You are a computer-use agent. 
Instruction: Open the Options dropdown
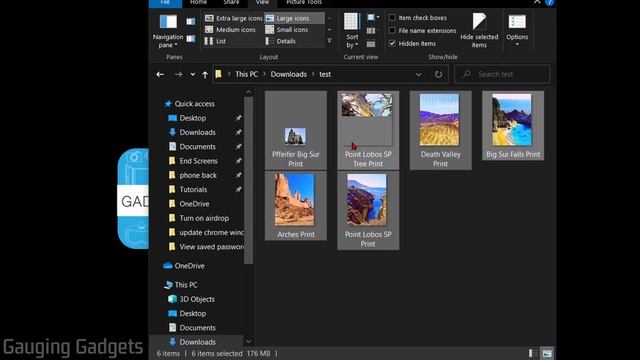[x=517, y=31]
